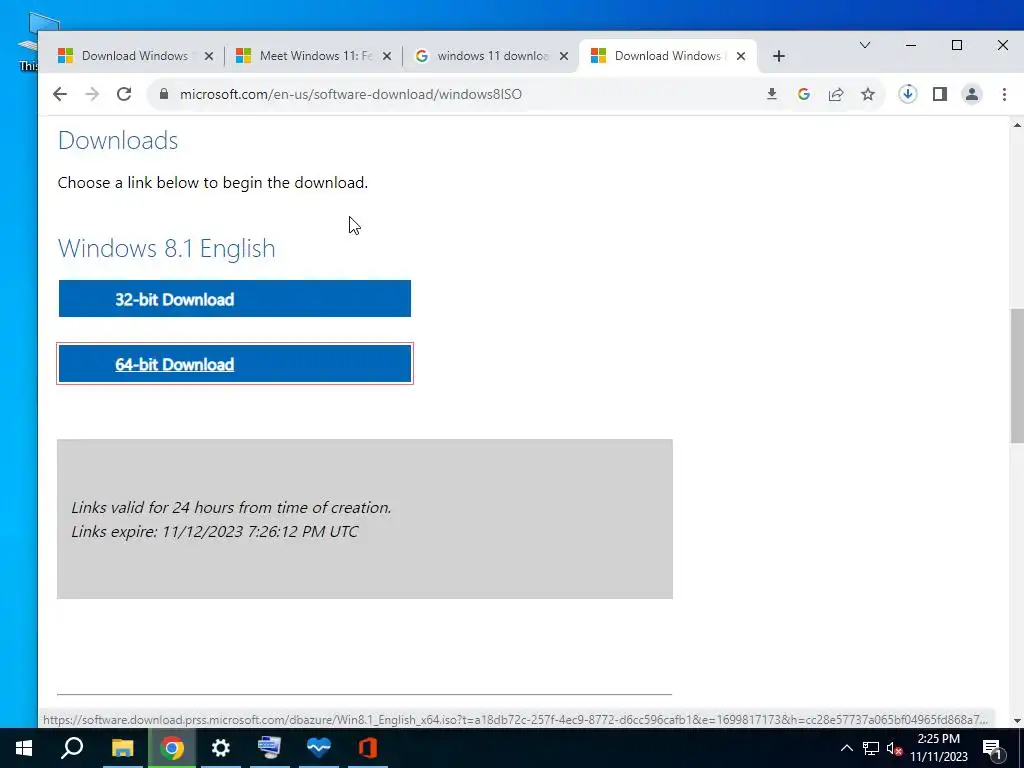Viewport: 1024px width, 768px height.
Task: Click the 'Windows 8.1 English' heading
Action: coord(167,249)
